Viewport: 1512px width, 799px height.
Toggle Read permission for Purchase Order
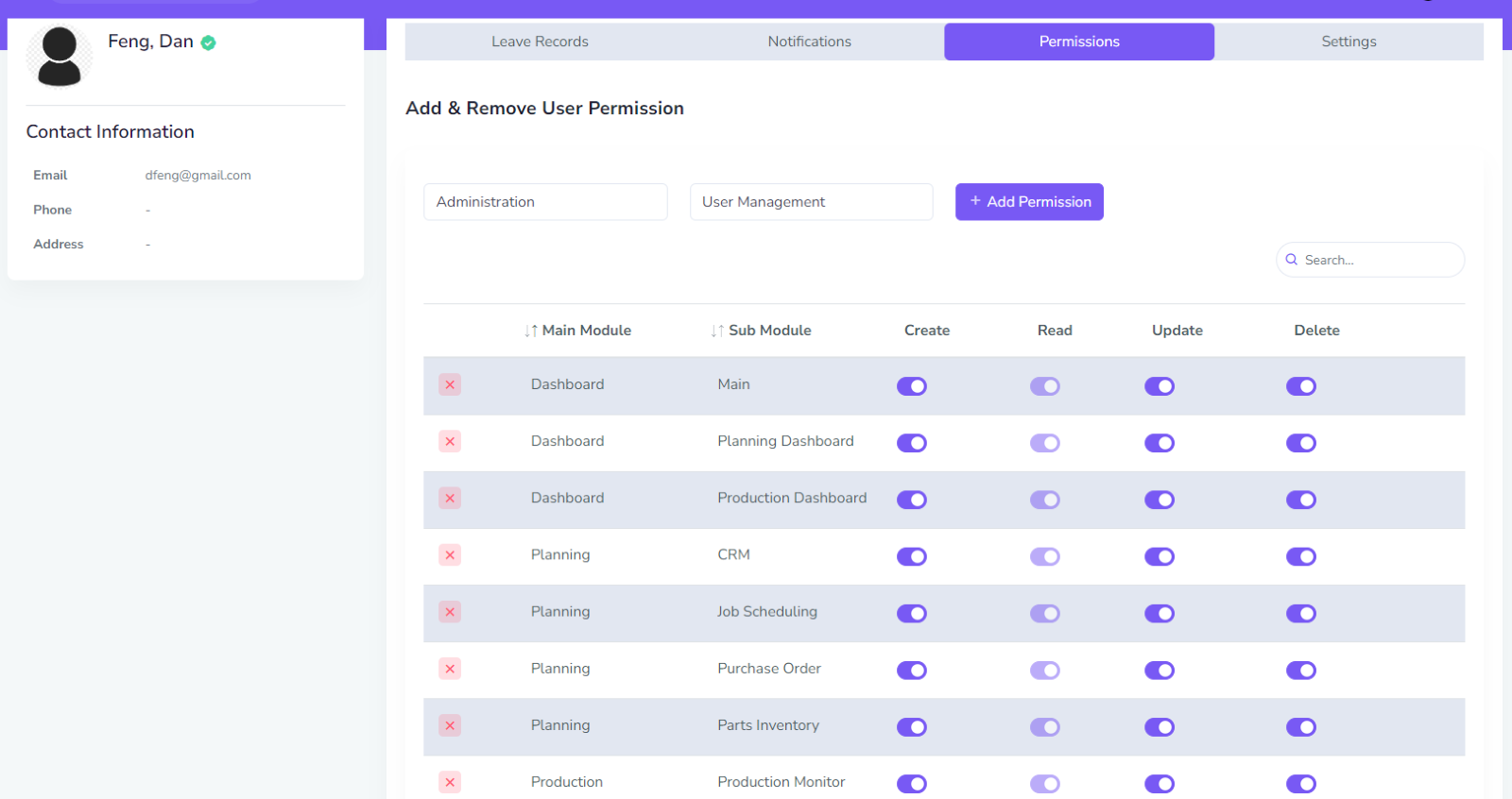point(1044,671)
